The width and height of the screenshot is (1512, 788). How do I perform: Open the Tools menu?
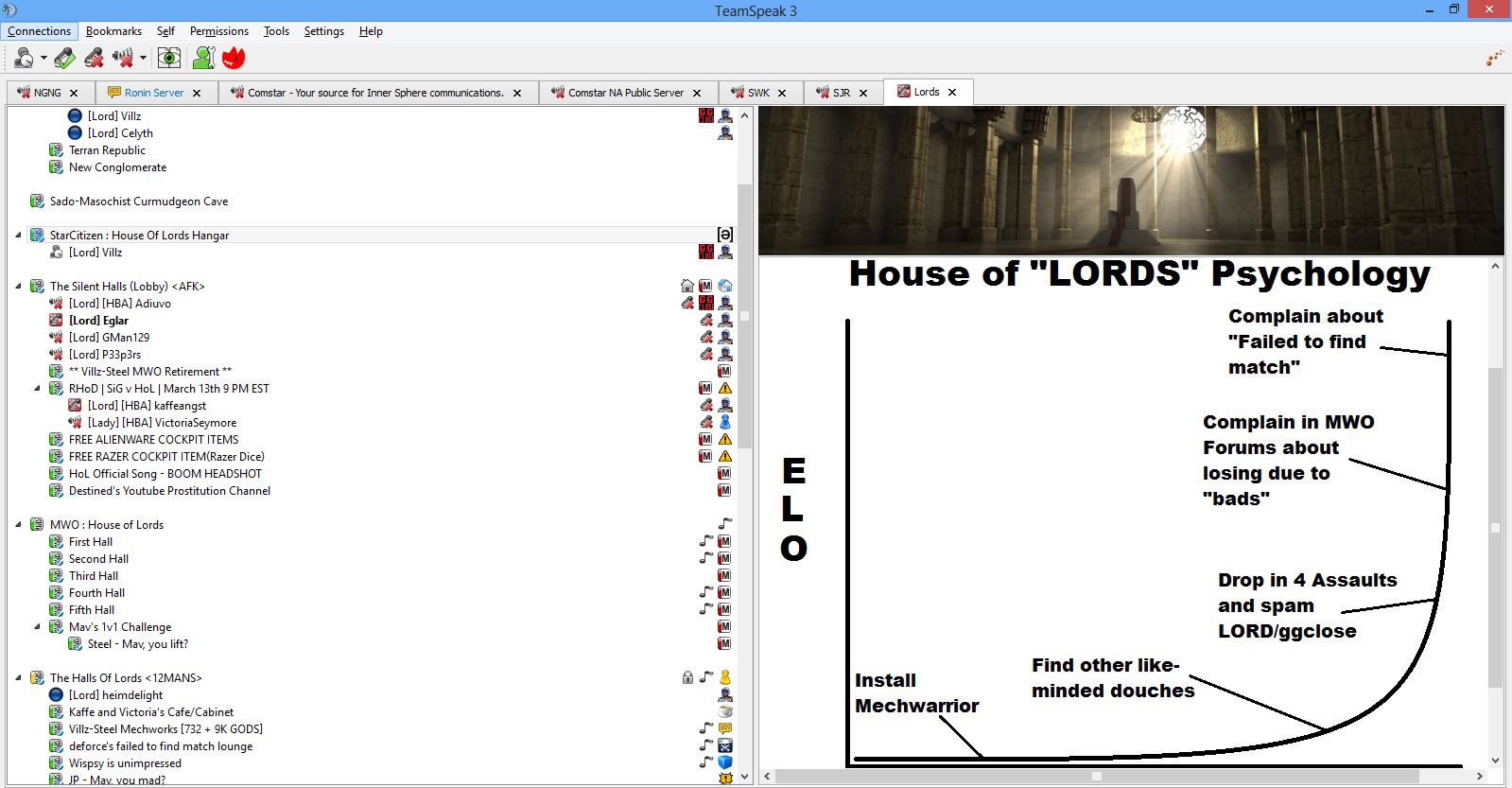pos(276,31)
